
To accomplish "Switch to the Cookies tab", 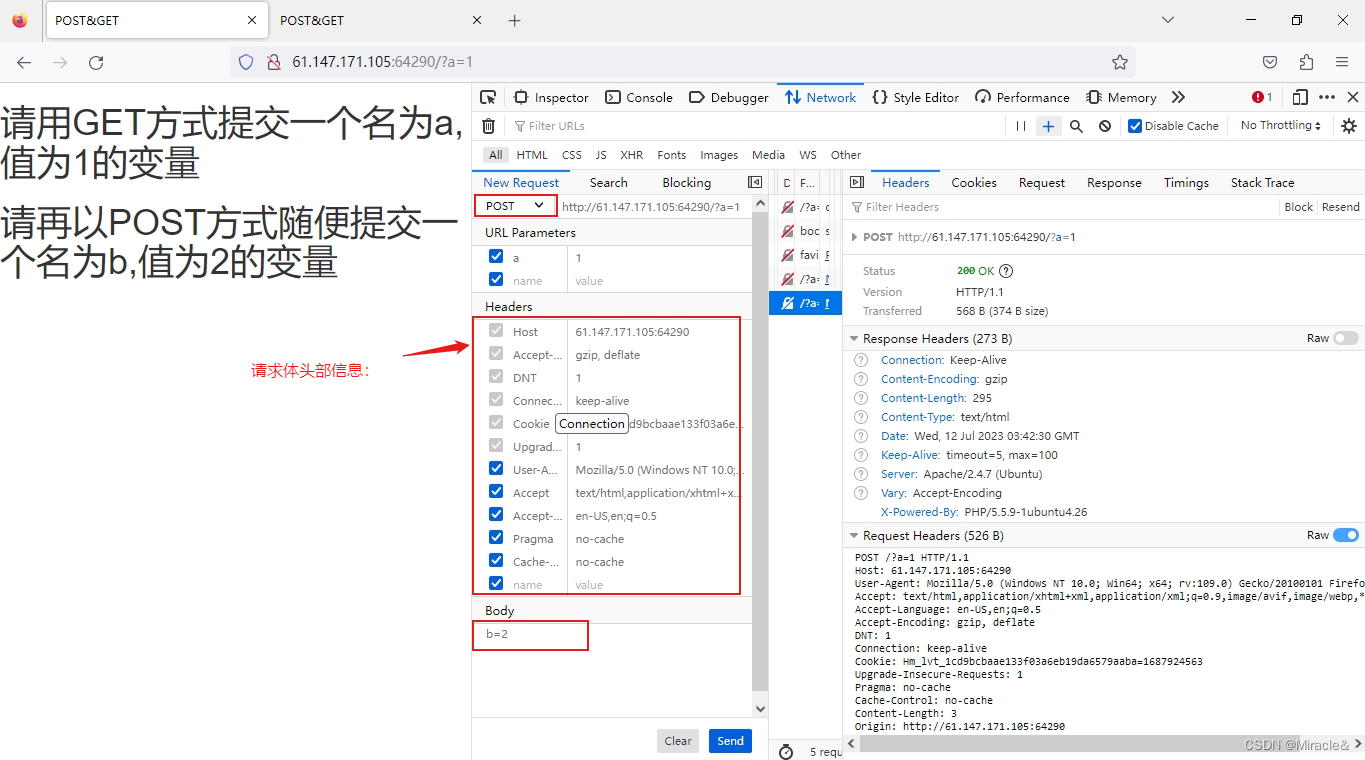I will tap(973, 182).
